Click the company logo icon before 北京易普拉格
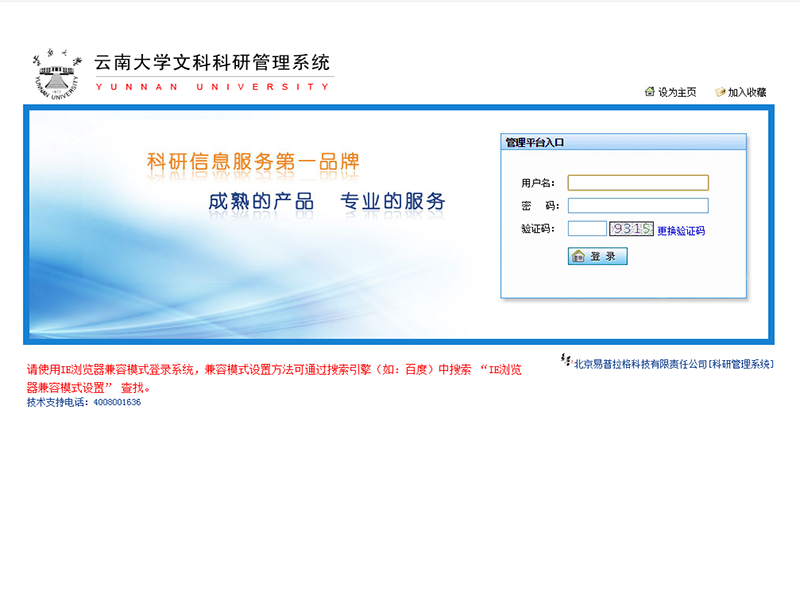Screen dimensions: 800x600 click(566, 361)
